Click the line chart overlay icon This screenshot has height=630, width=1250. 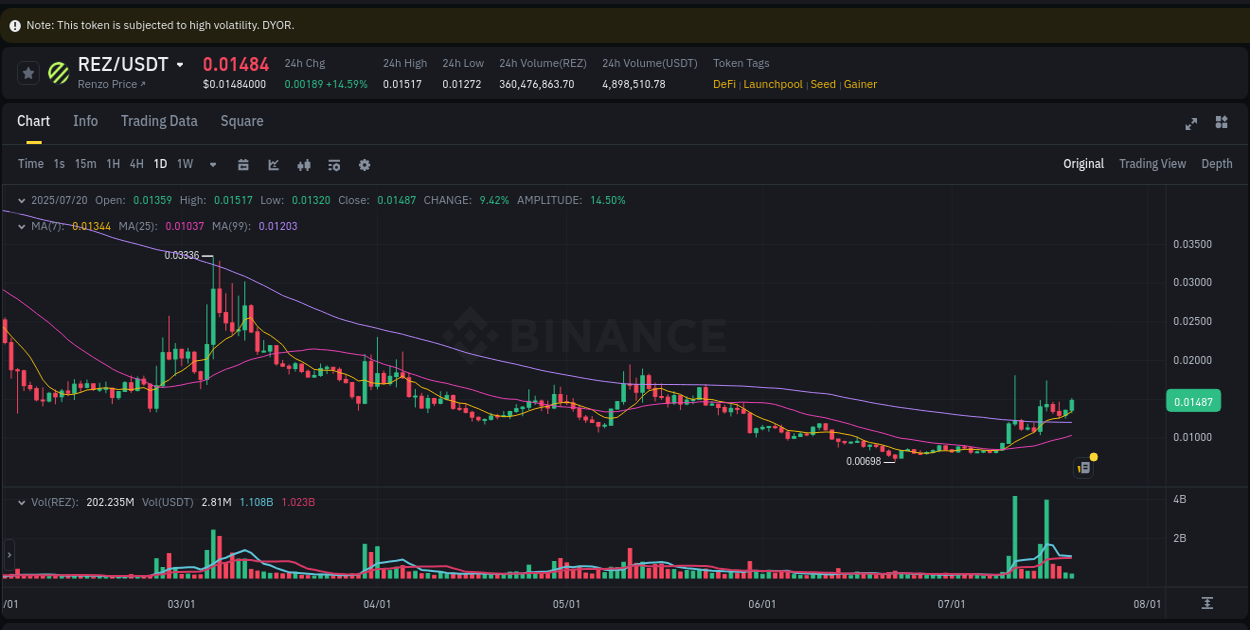point(273,163)
